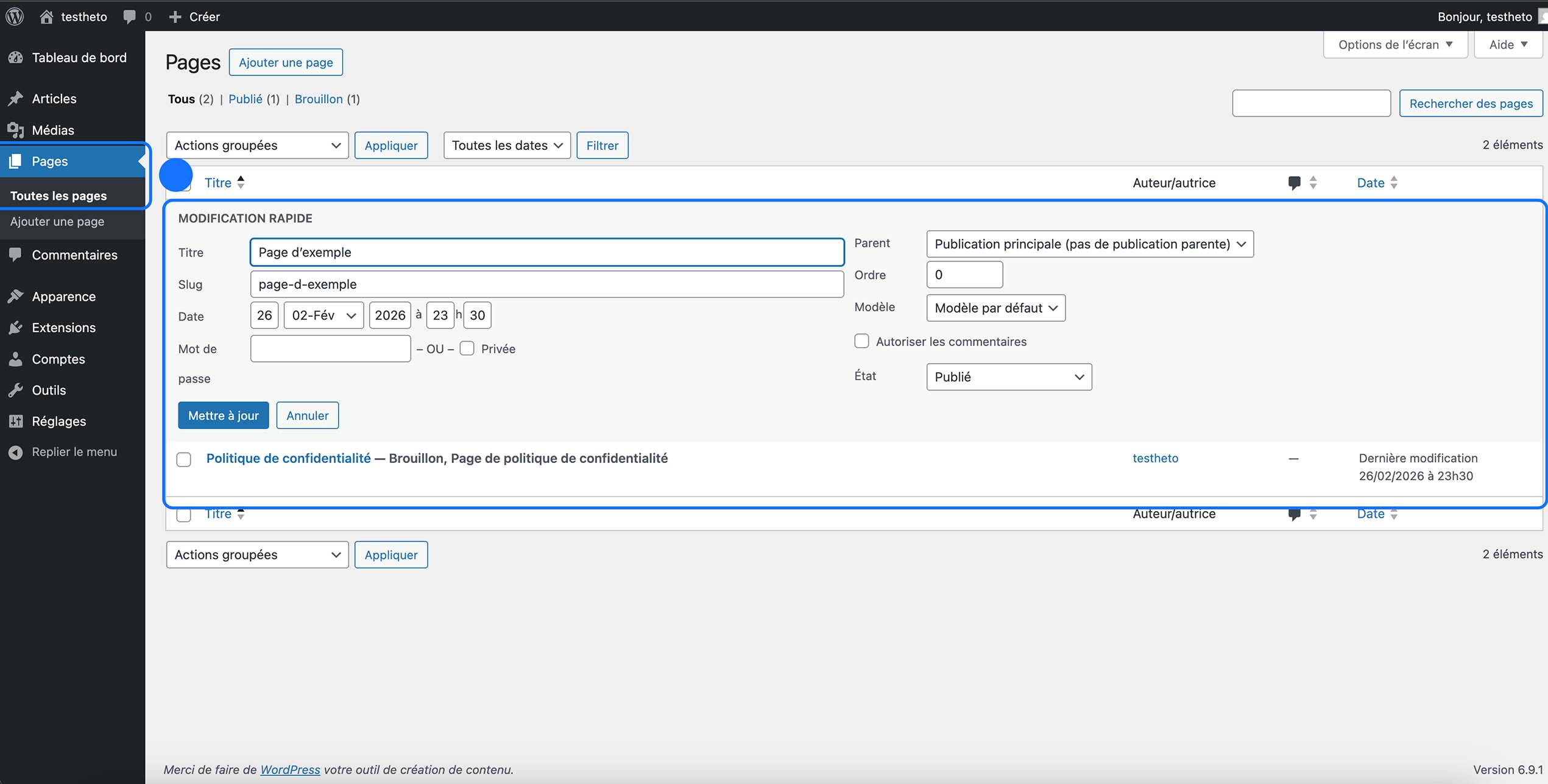1548x784 pixels.
Task: Open the Parent publication dropdown
Action: click(1090, 244)
